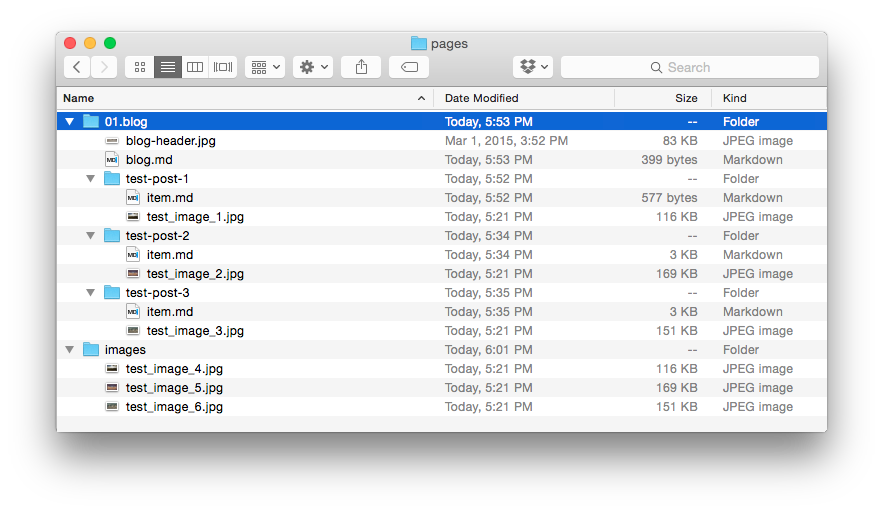The height and width of the screenshot is (512, 883).
Task: Collapse the 01.blog folder
Action: point(69,122)
